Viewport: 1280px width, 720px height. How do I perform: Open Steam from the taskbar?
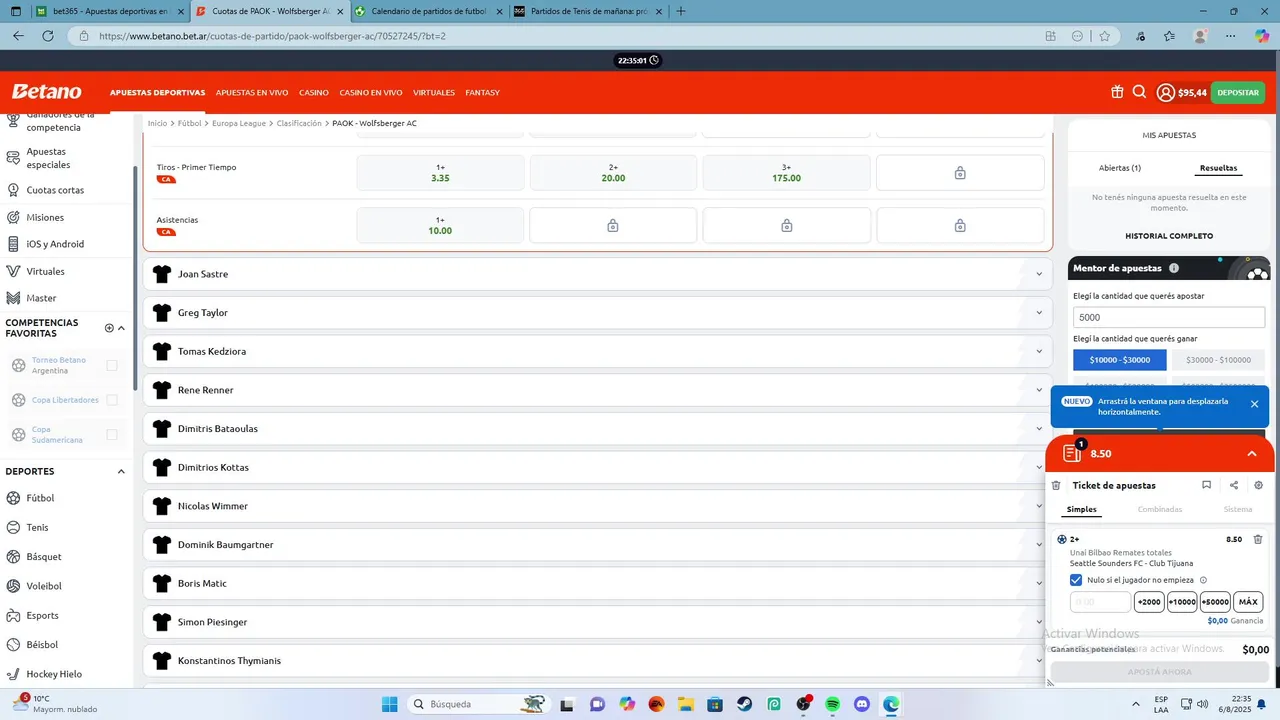[744, 704]
